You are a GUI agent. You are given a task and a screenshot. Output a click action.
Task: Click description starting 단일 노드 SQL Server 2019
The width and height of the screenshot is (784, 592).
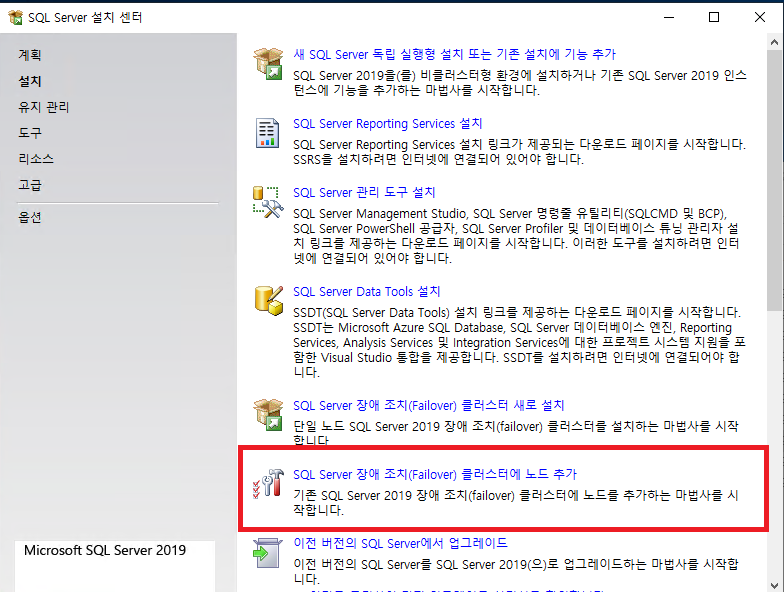(516, 433)
